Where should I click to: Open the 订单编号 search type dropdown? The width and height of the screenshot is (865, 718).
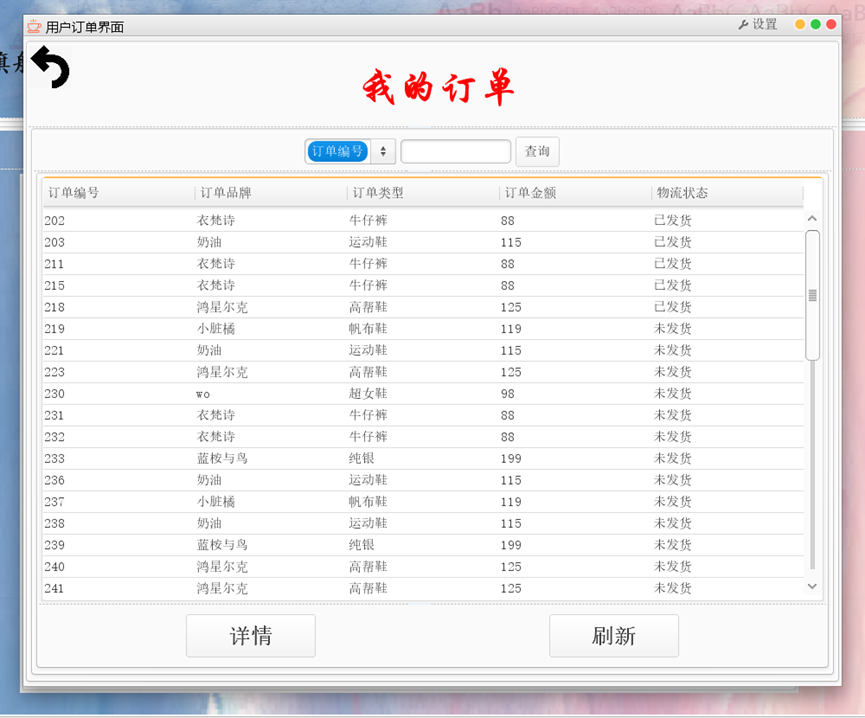click(x=337, y=151)
